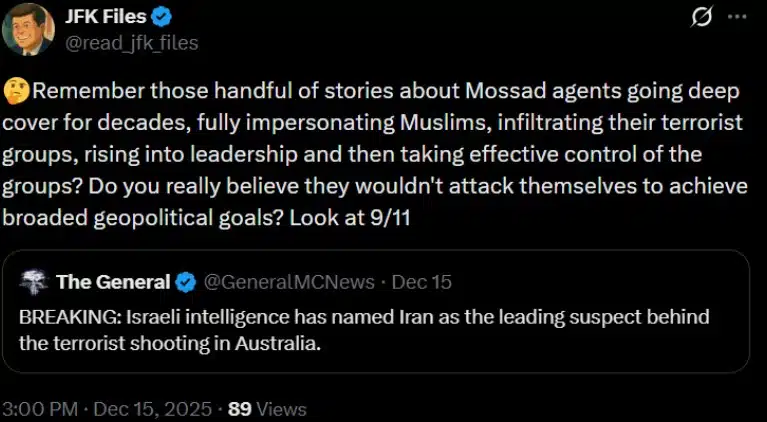Click the thinking face emoji
Screen dimensions: 767x422
click(17, 92)
